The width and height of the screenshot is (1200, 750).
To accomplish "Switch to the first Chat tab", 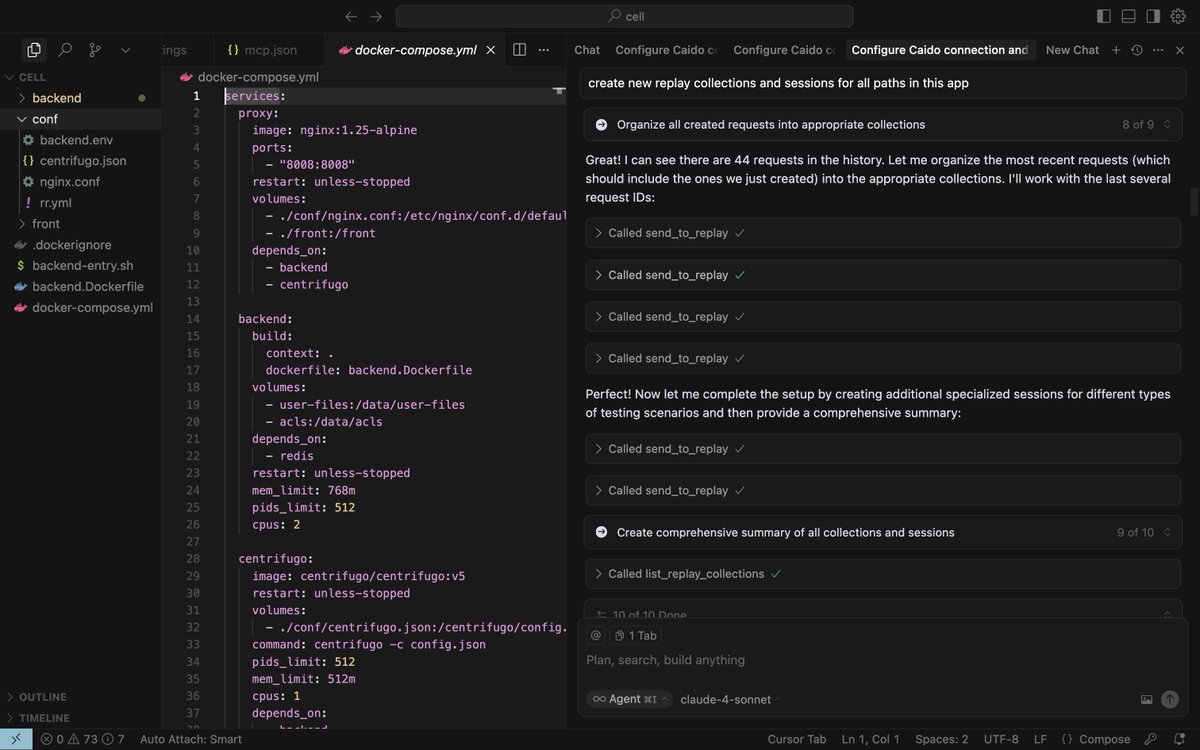I will click(x=587, y=50).
